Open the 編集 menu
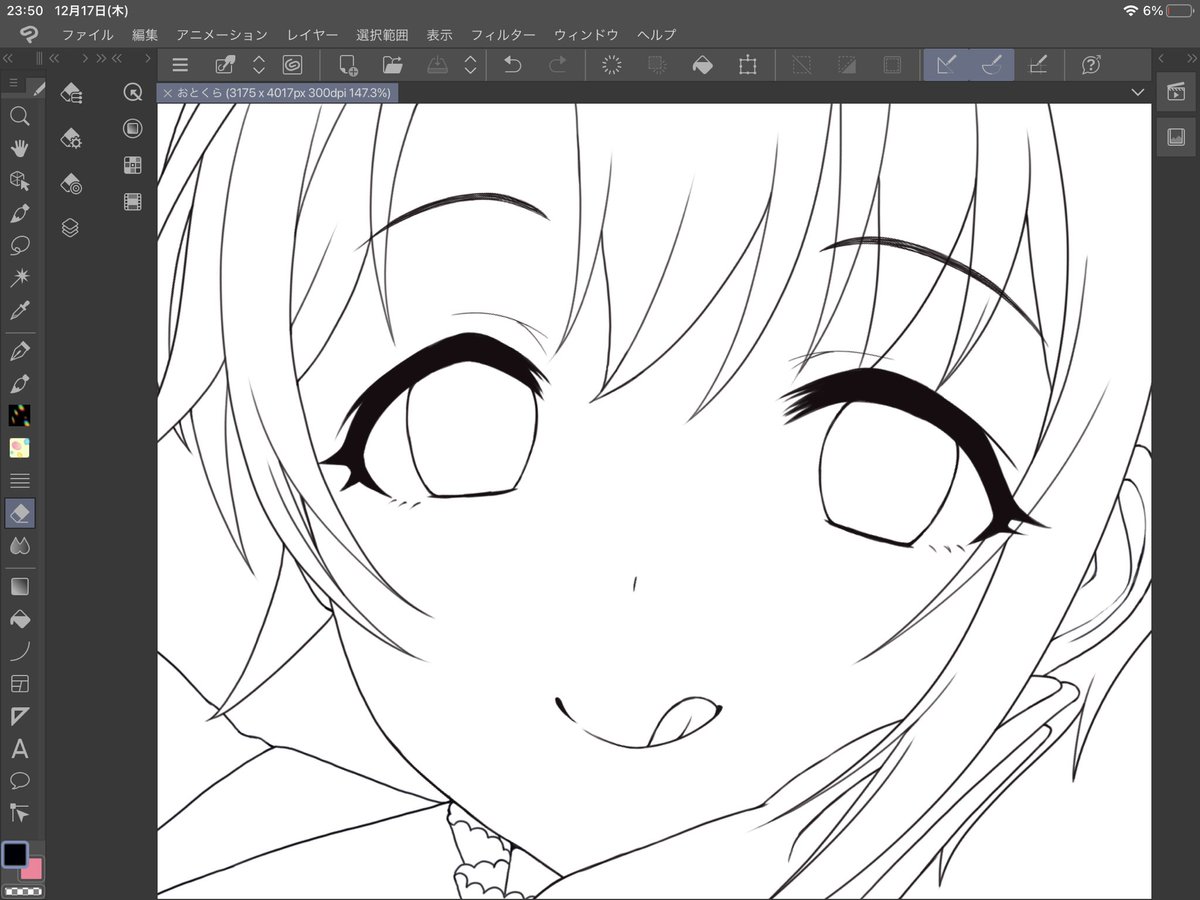 click(145, 35)
